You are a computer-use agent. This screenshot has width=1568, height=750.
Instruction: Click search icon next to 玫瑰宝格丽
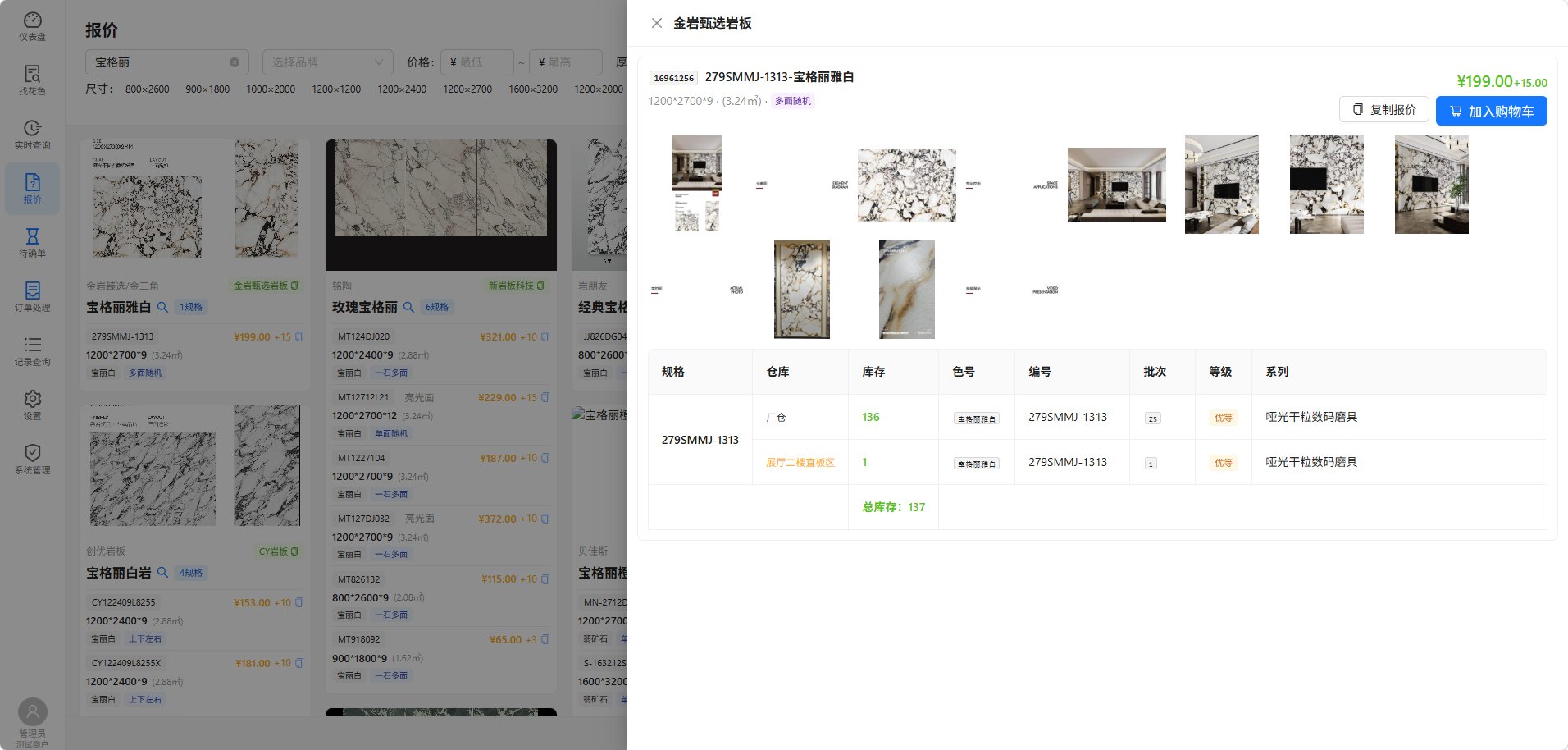(408, 307)
